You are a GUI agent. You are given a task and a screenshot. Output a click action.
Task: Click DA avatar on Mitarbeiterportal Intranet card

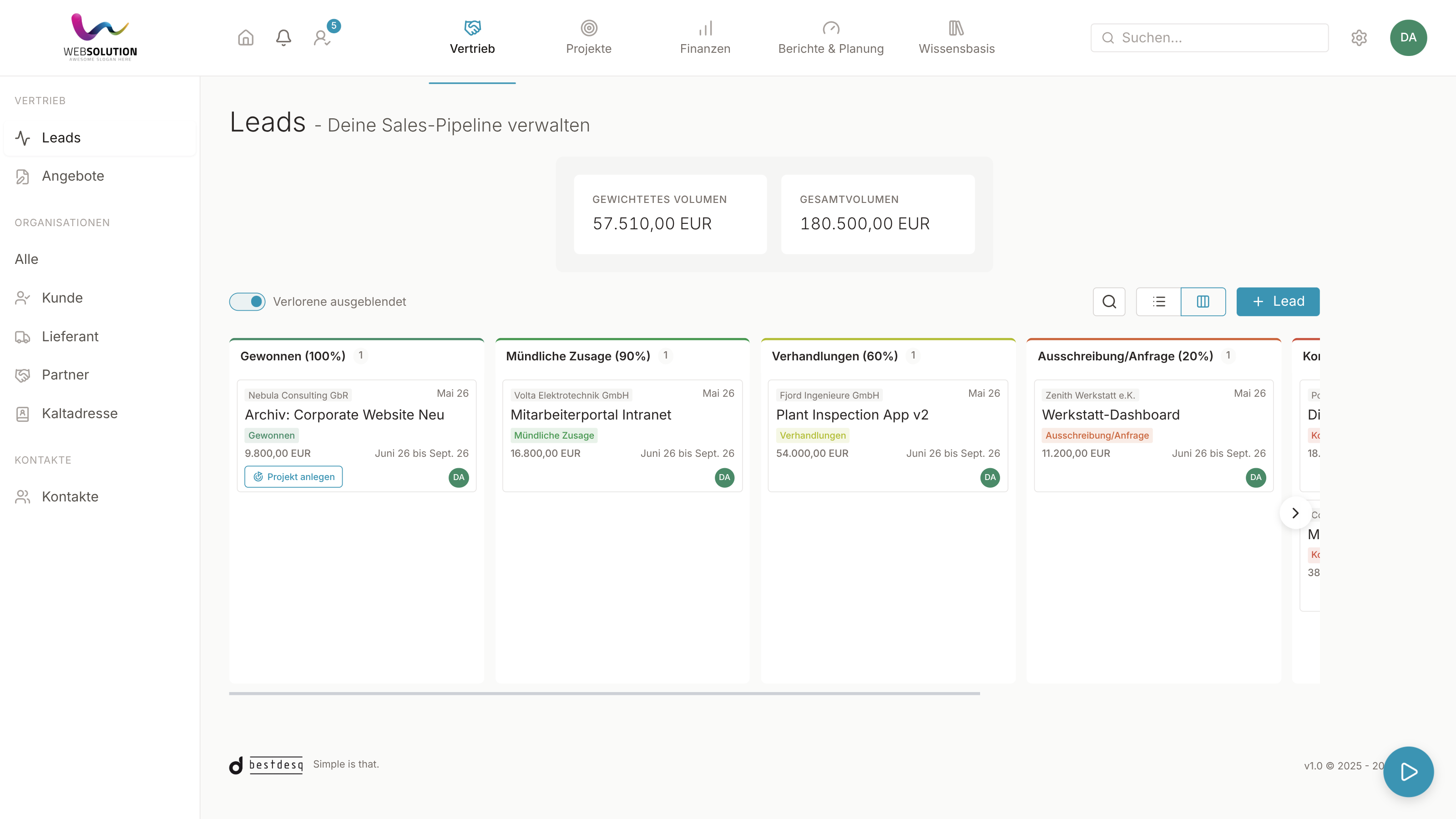click(724, 478)
